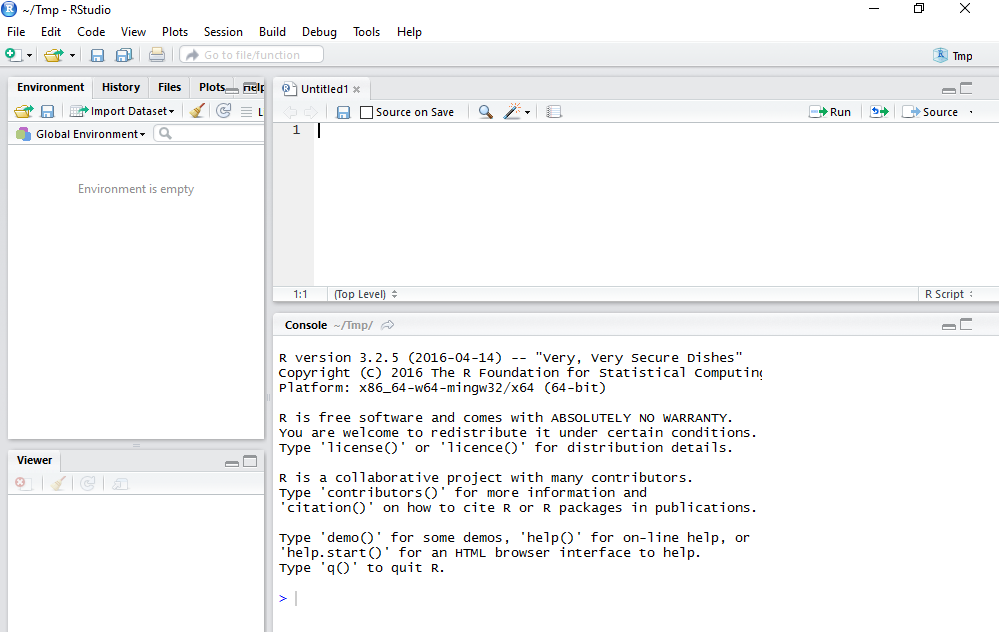Click the Source button
This screenshot has width=999, height=632.
930,112
